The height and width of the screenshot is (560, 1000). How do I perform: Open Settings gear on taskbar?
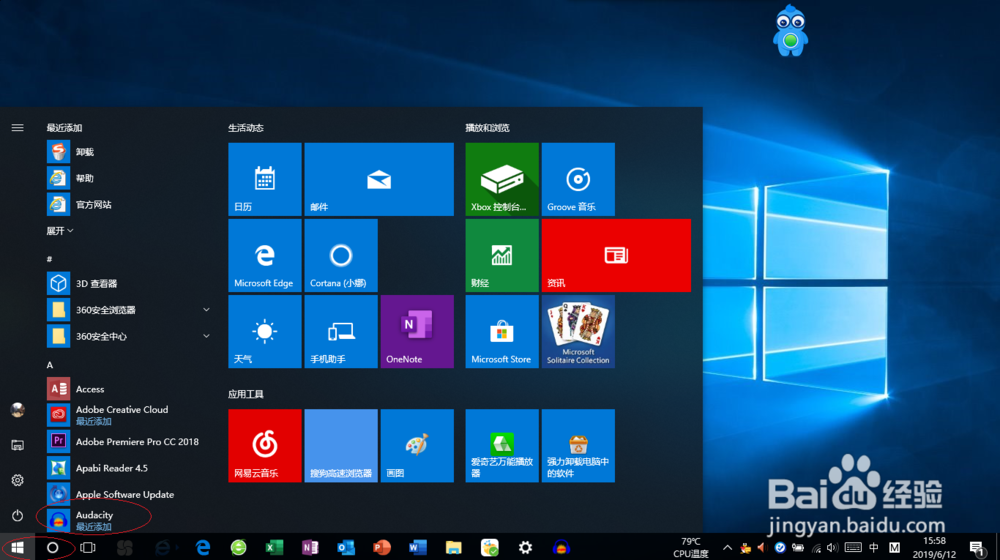coord(525,547)
